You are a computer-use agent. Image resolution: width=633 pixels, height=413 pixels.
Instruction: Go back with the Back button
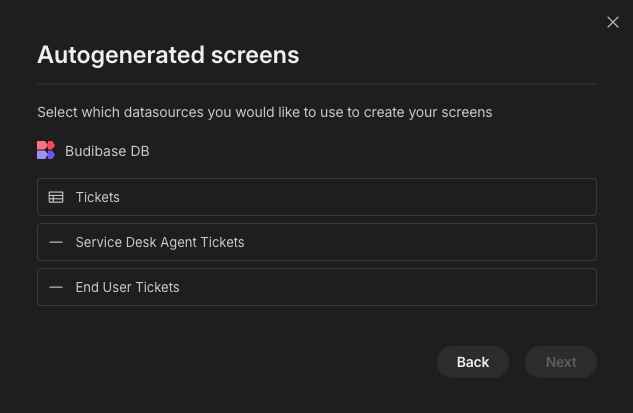[473, 362]
